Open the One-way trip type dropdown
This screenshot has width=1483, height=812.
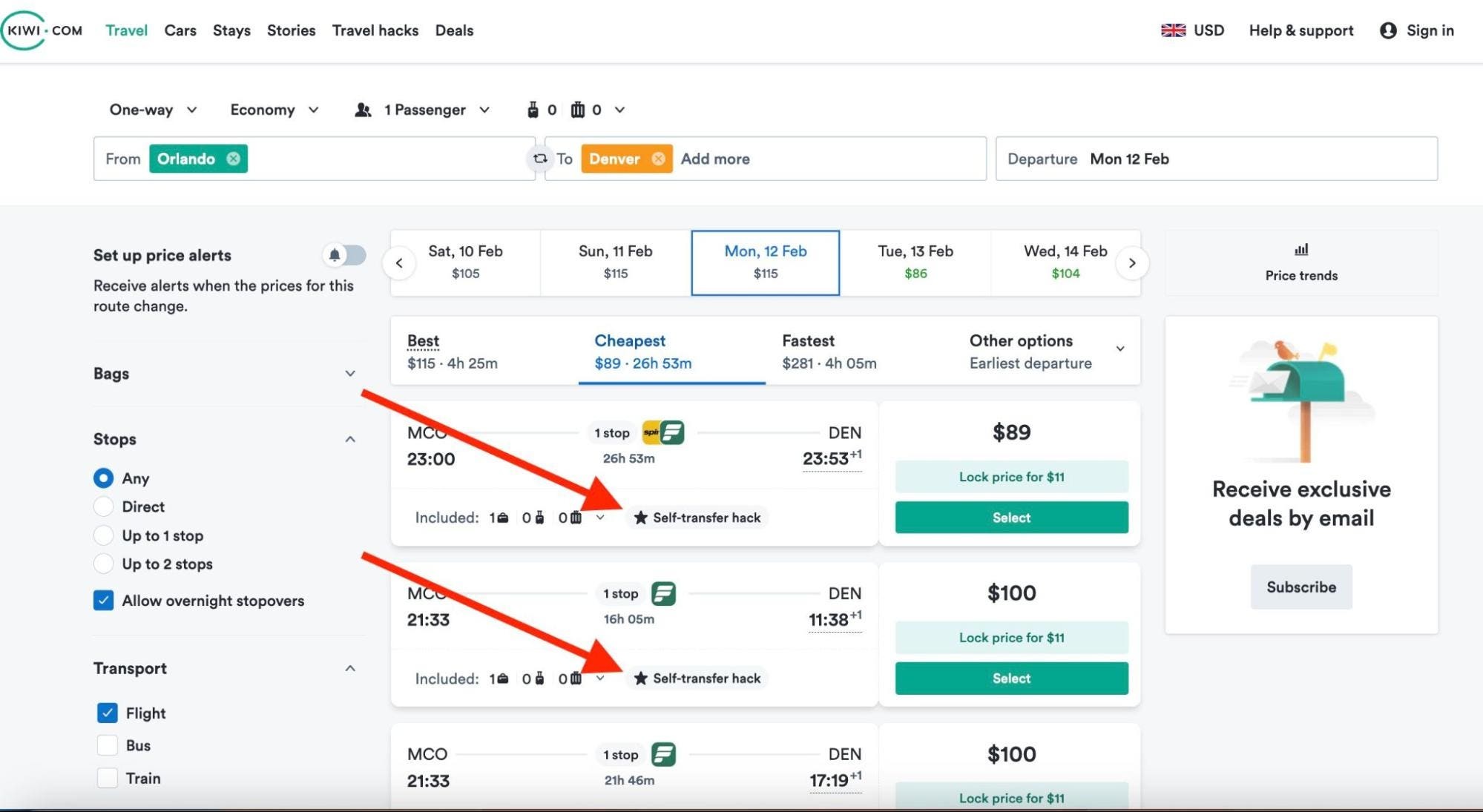click(x=154, y=110)
